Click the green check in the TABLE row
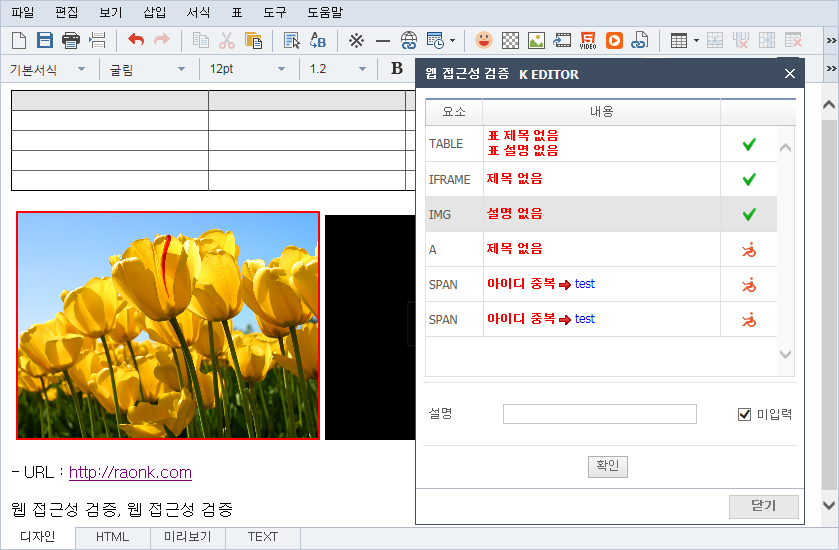Viewport: 839px width, 550px height. (749, 144)
